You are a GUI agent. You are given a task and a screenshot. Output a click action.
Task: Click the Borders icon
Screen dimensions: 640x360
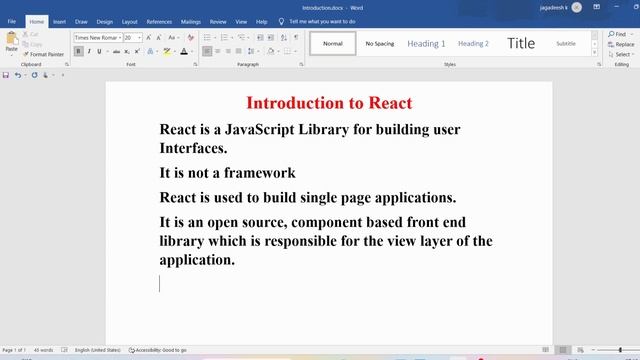pyautogui.click(x=287, y=51)
